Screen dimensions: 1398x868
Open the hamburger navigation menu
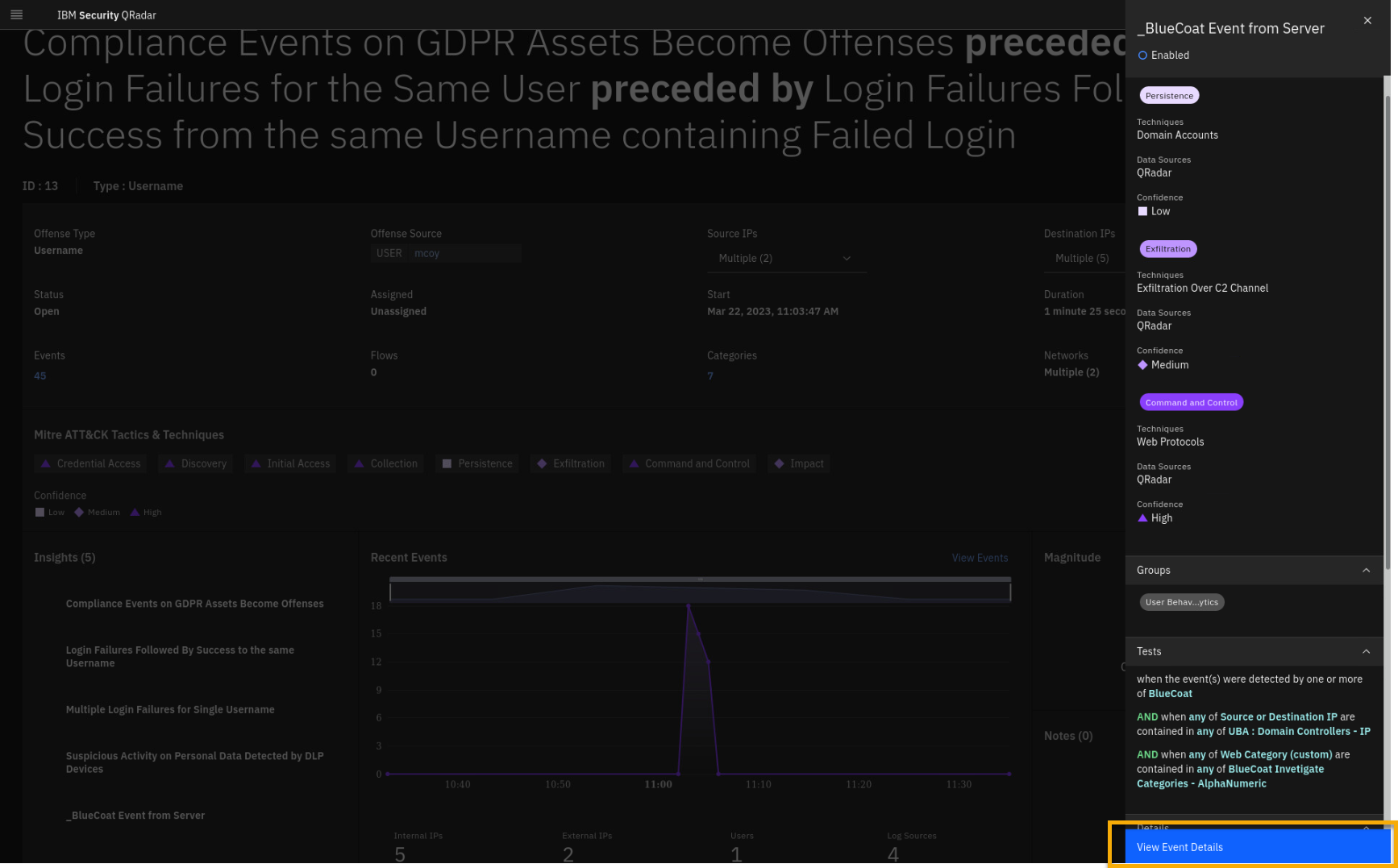tap(16, 15)
